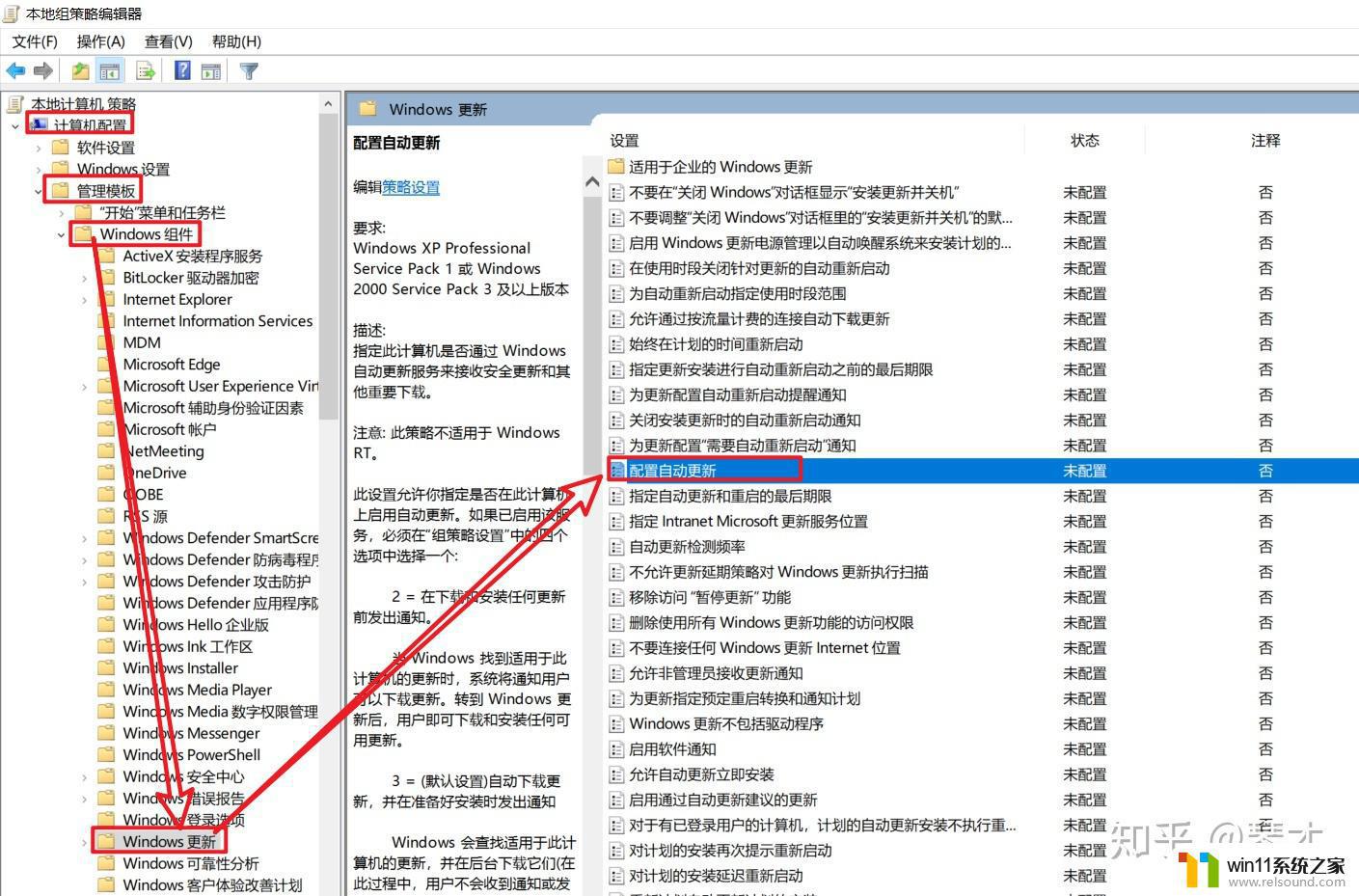Select 指定 Intranet Microsoft 更新服务位置

pos(748,521)
